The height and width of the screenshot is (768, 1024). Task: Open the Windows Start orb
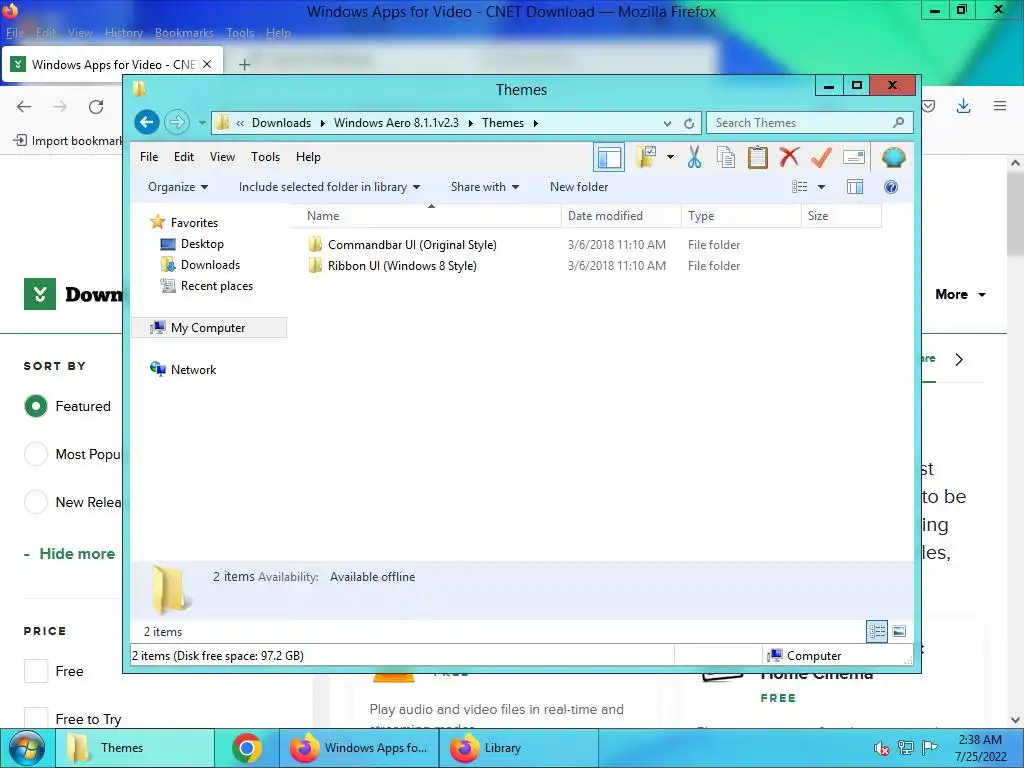tap(26, 748)
